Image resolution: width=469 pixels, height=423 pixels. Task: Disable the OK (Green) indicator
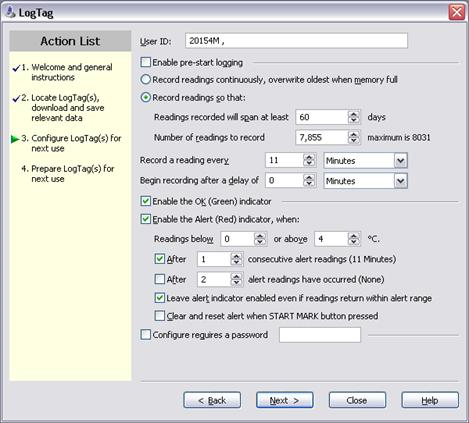click(146, 201)
